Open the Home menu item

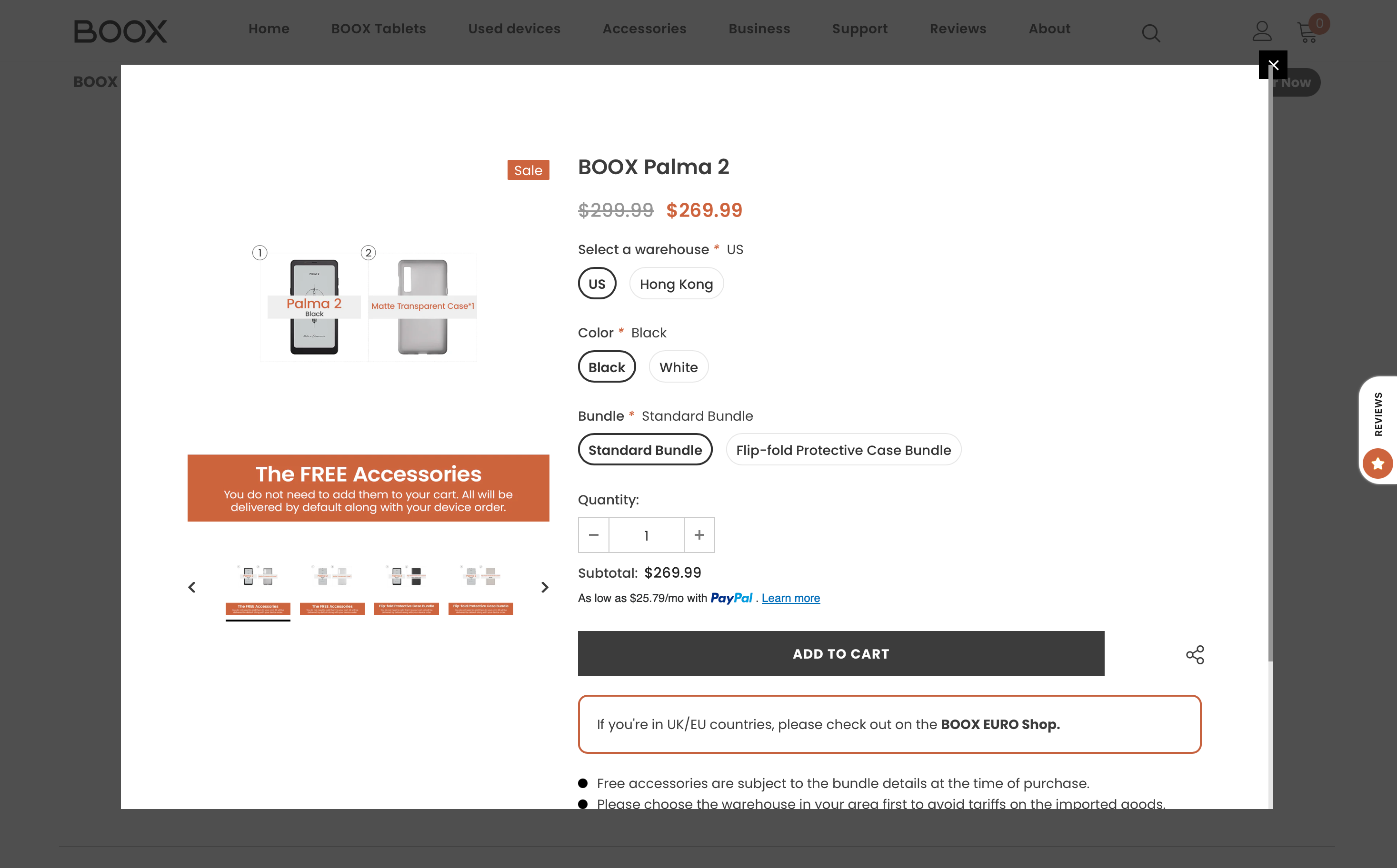tap(269, 29)
